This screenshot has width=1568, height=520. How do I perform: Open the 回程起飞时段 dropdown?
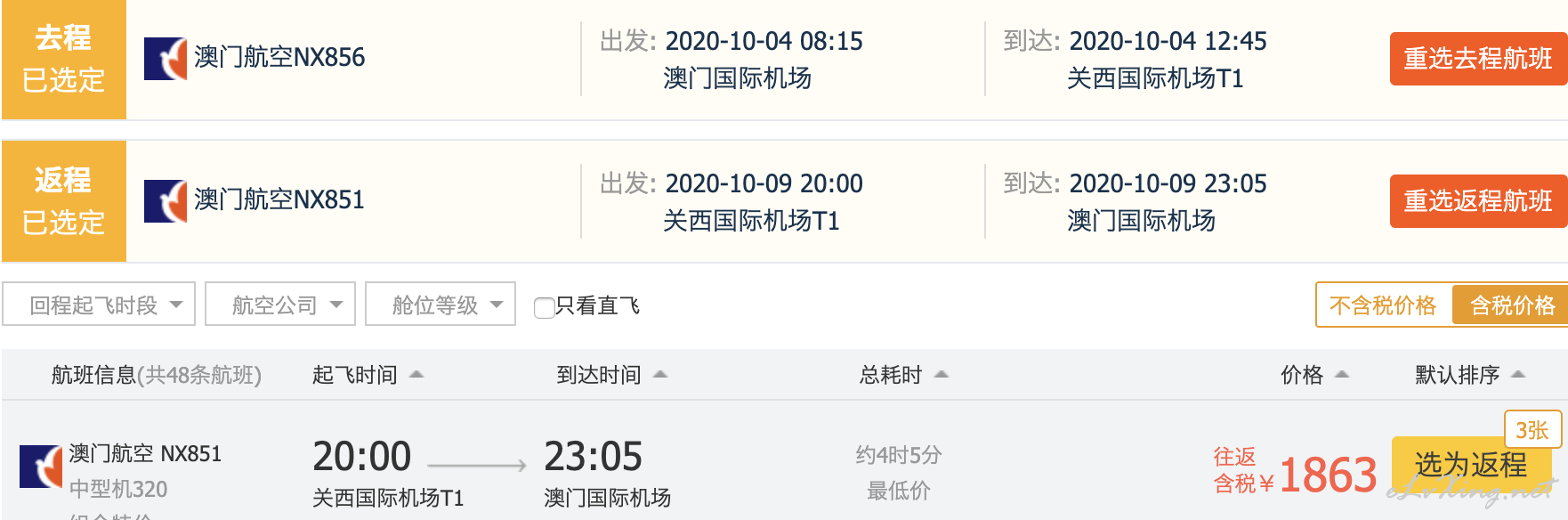point(99,305)
